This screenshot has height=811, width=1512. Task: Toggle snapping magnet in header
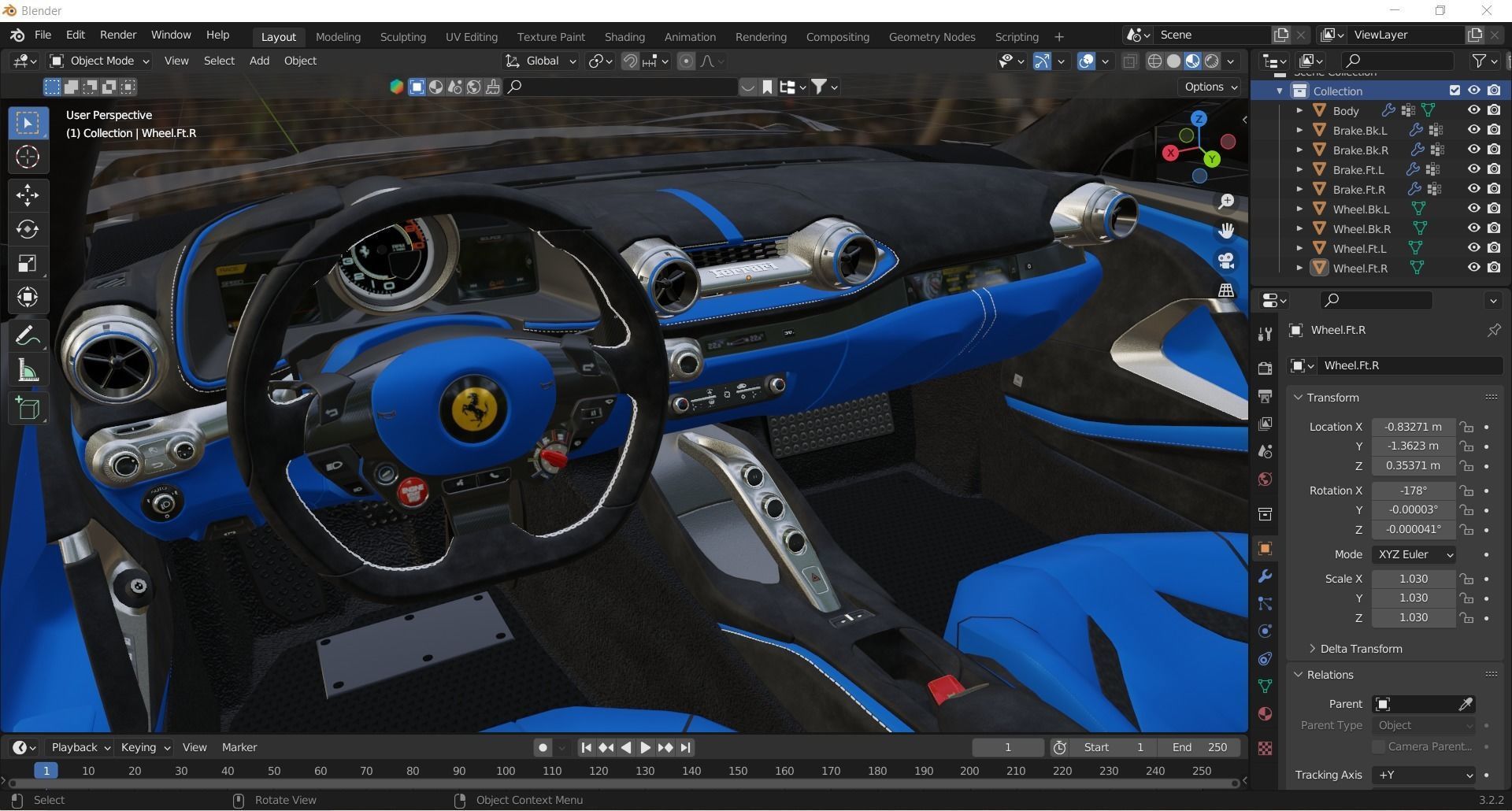tap(630, 61)
